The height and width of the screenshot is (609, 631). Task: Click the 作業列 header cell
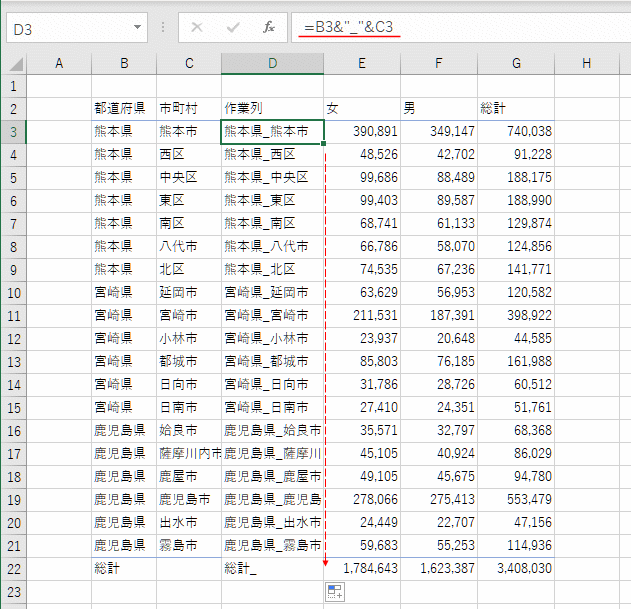click(x=272, y=109)
